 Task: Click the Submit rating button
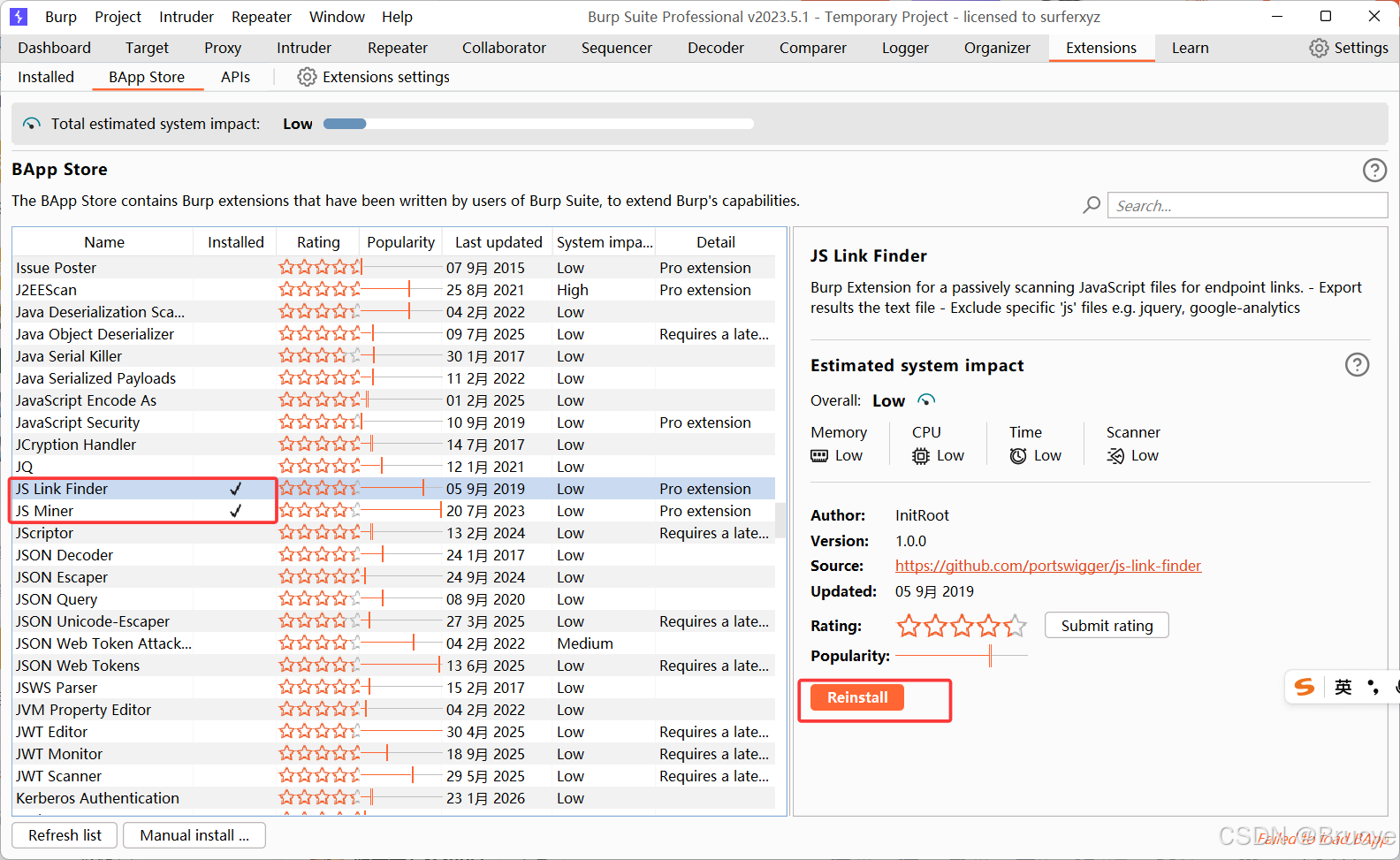coord(1107,626)
